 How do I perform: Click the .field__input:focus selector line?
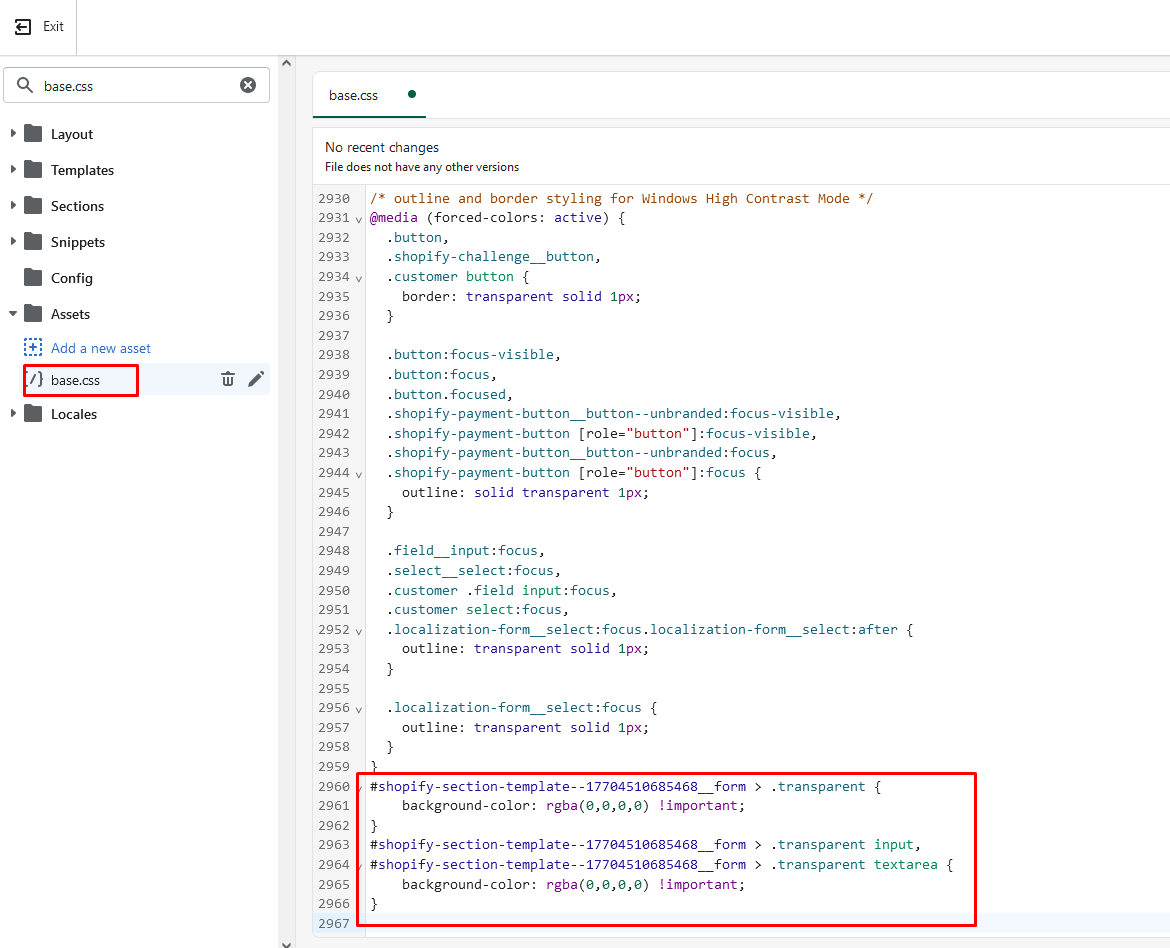pyautogui.click(x=466, y=551)
